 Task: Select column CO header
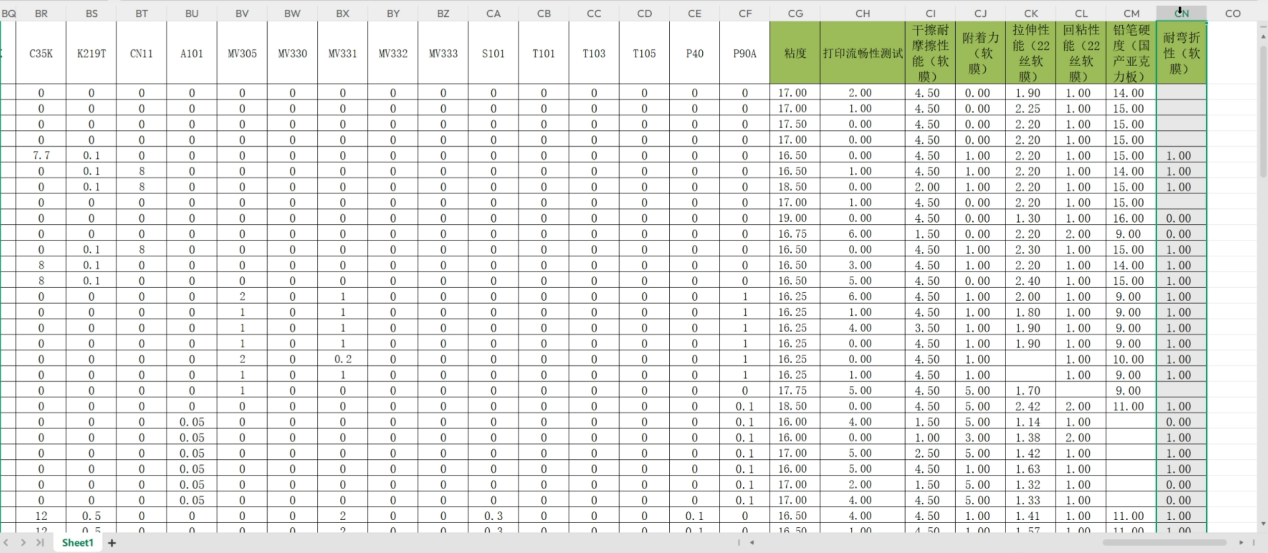[1232, 13]
